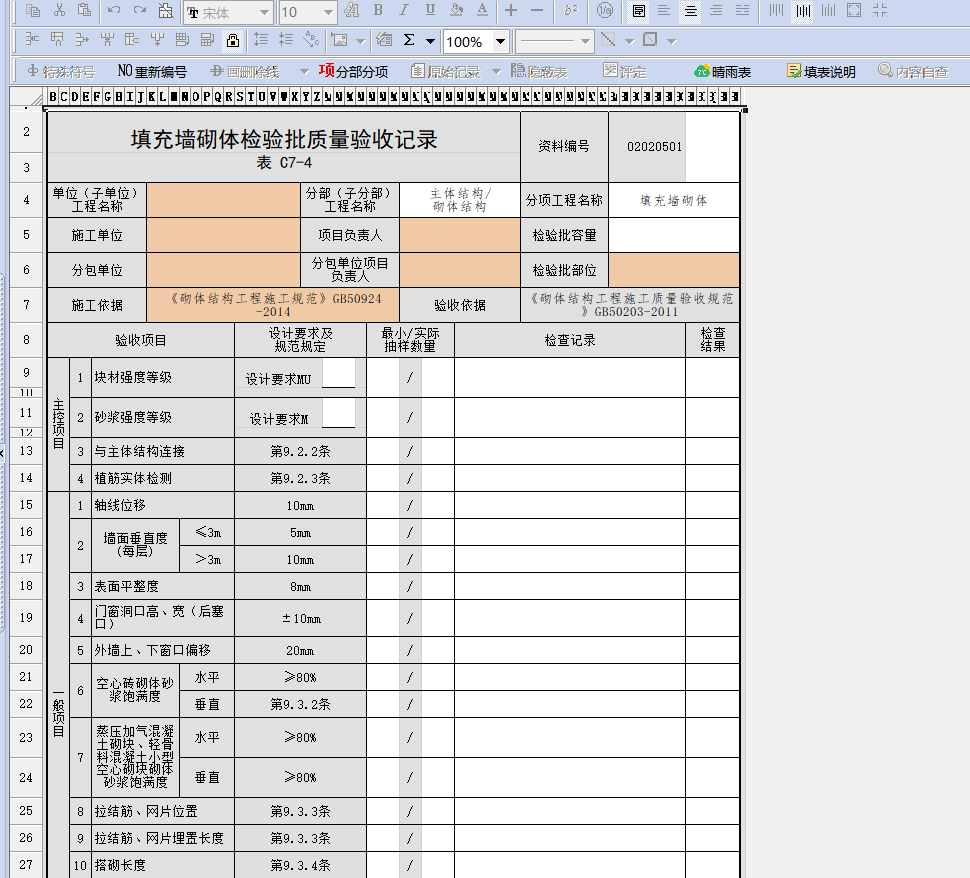The width and height of the screenshot is (970, 878).
Task: Click the full-screen expand icon
Action: 854,11
